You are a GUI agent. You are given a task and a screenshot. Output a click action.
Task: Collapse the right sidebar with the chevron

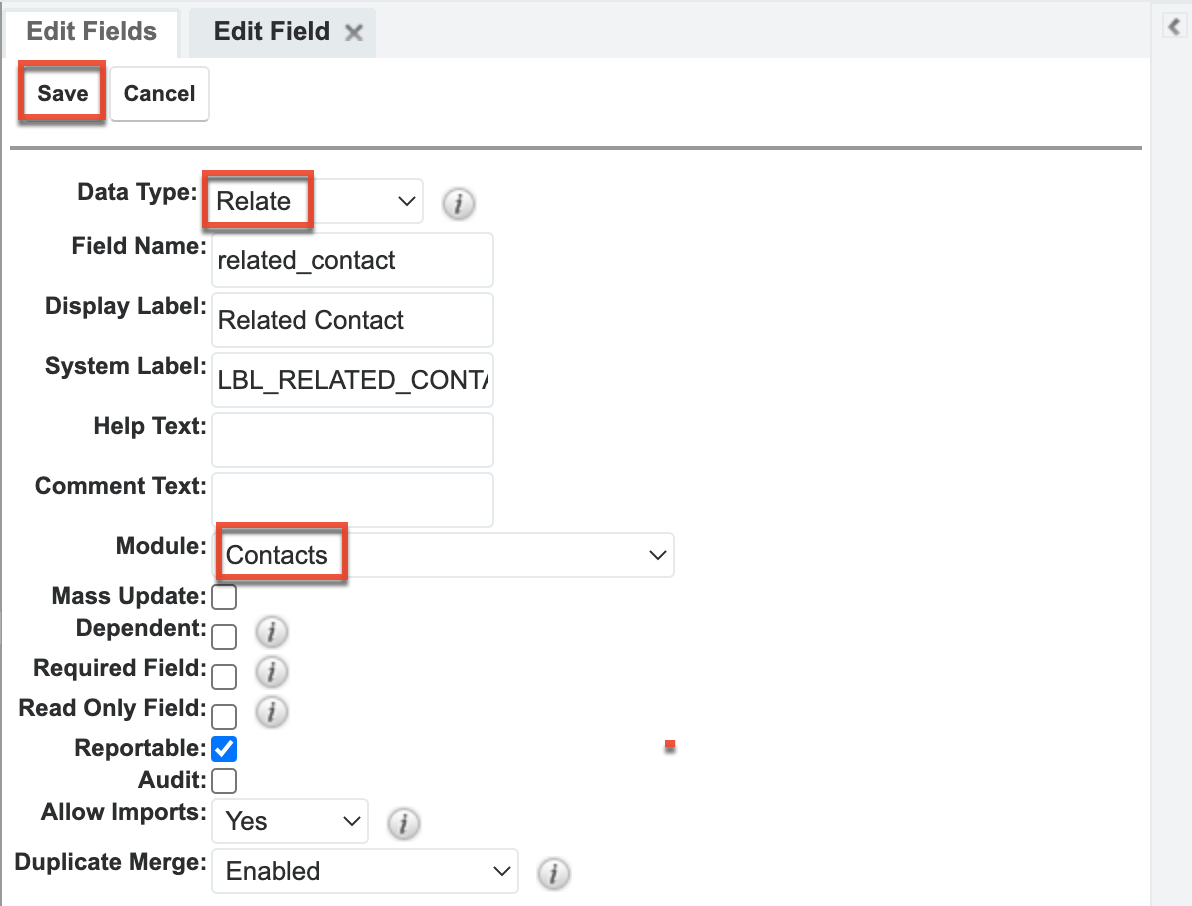1173,27
